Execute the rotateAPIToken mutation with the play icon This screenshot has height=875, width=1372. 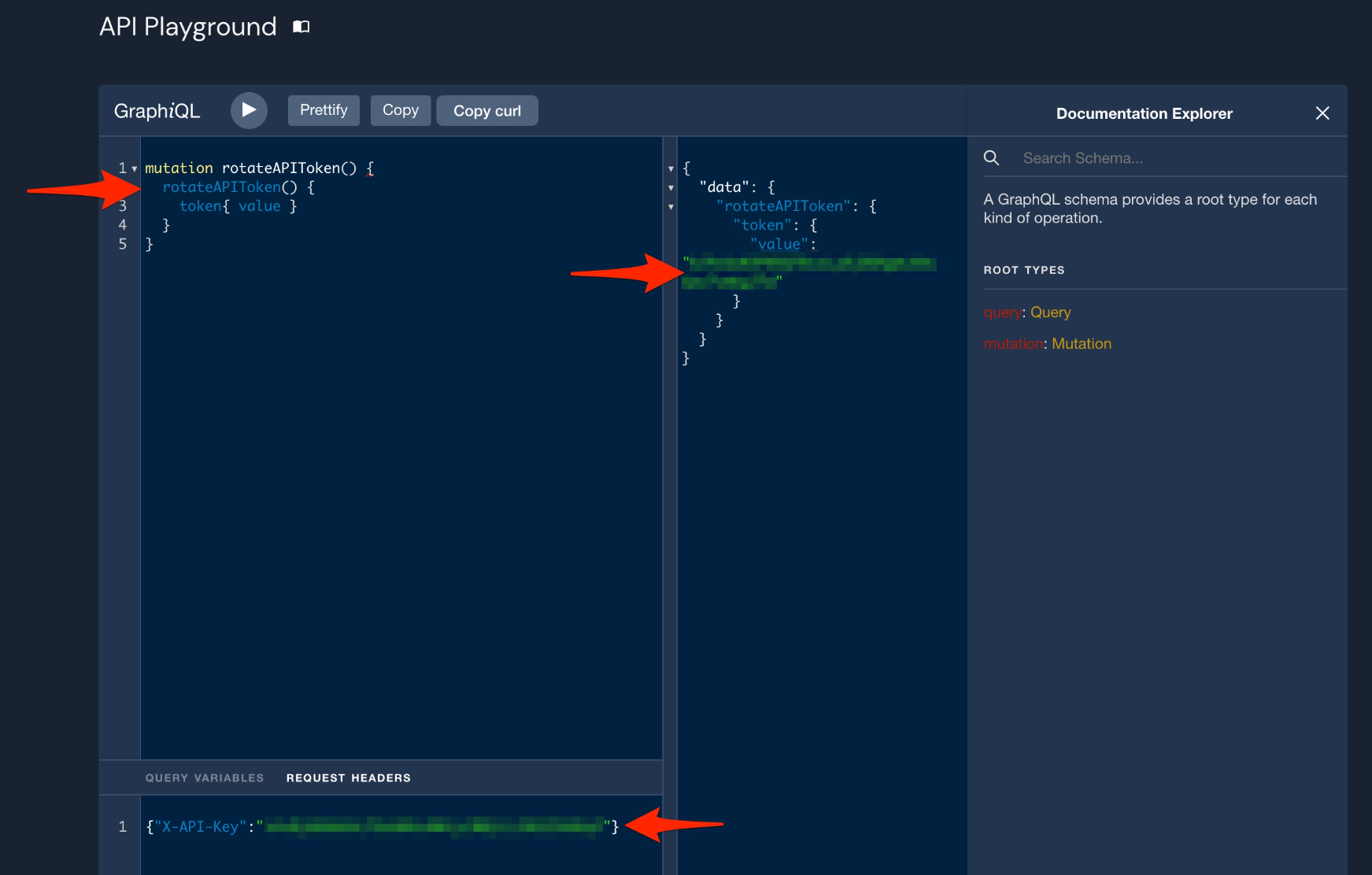coord(249,110)
